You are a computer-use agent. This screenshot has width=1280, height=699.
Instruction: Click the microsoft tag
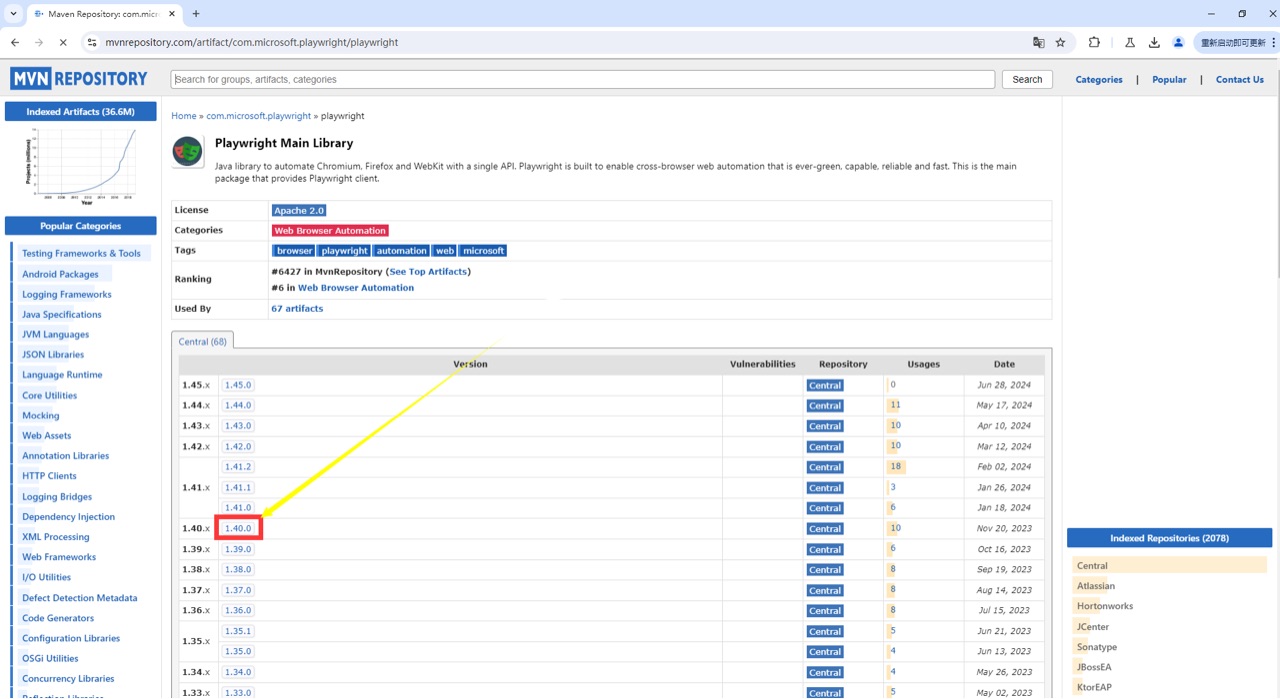tap(483, 251)
